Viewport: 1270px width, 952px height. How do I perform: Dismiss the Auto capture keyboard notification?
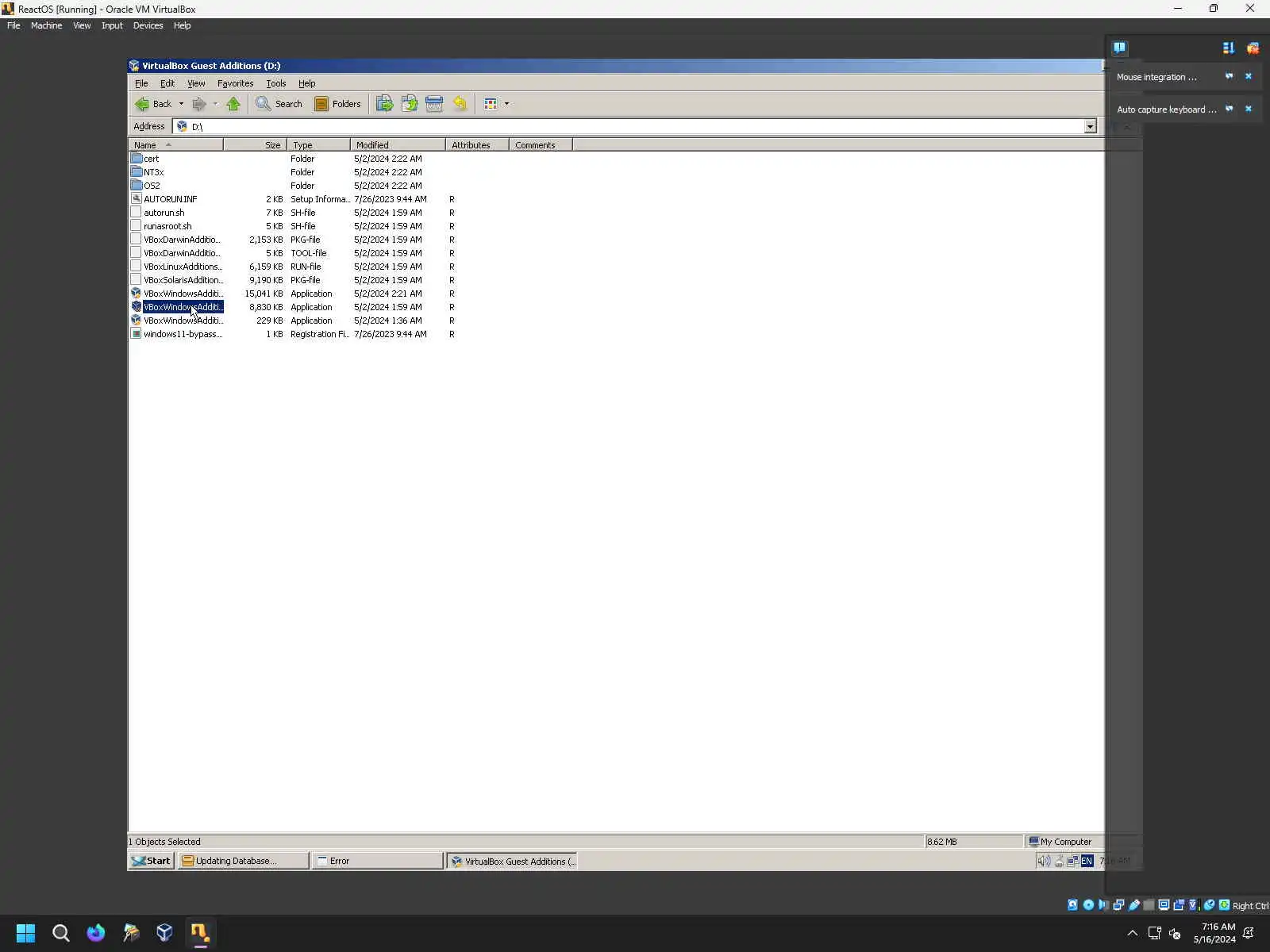pyautogui.click(x=1249, y=109)
